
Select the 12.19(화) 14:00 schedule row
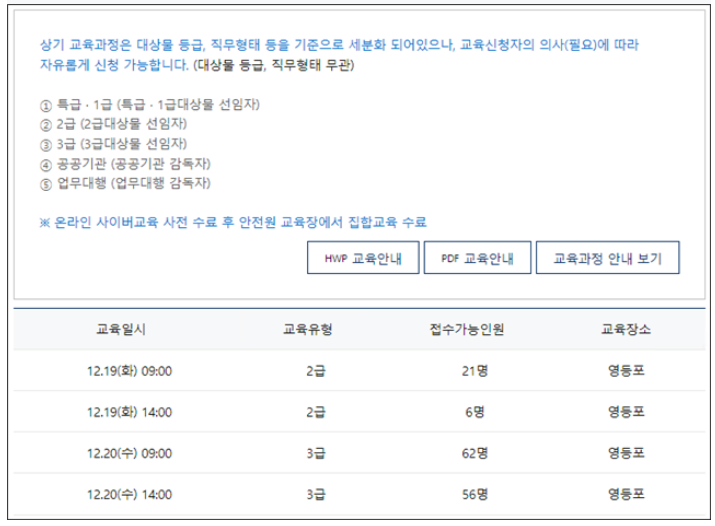359,412
